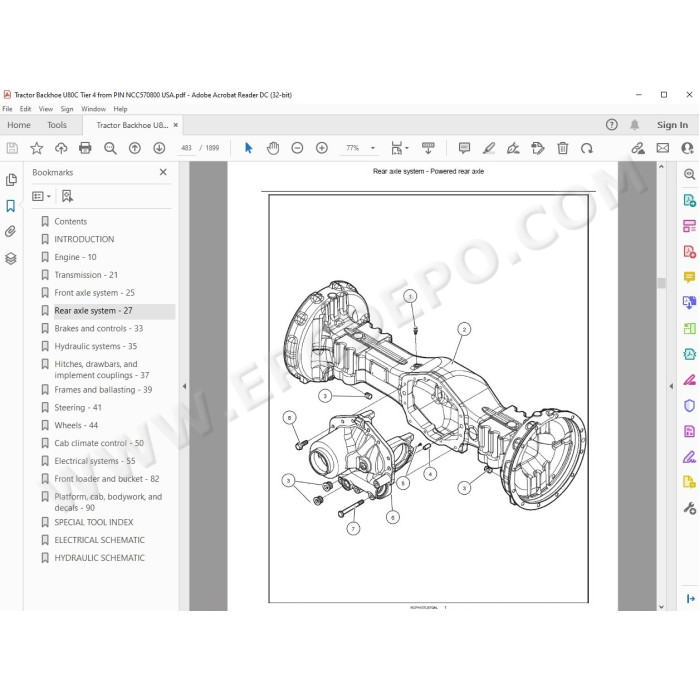The image size is (700, 700).
Task: Open the Window menu
Action: 93,109
